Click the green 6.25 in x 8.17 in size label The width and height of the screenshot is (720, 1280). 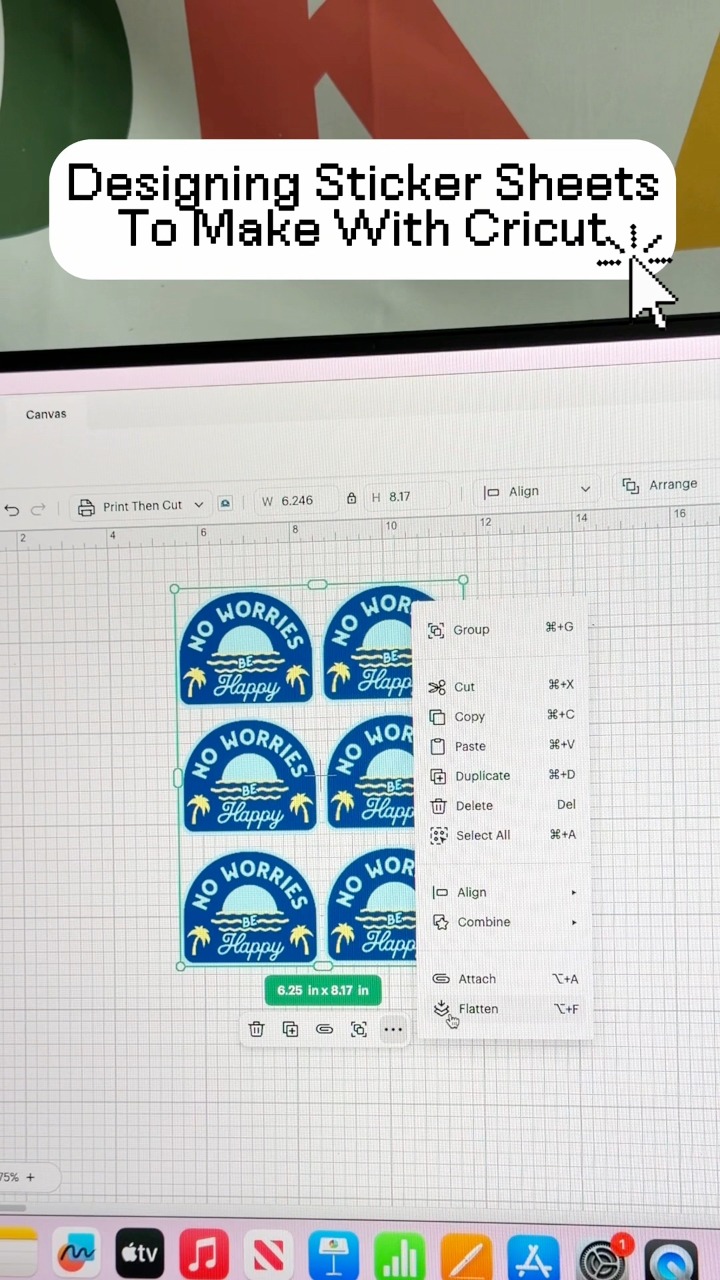(x=323, y=990)
